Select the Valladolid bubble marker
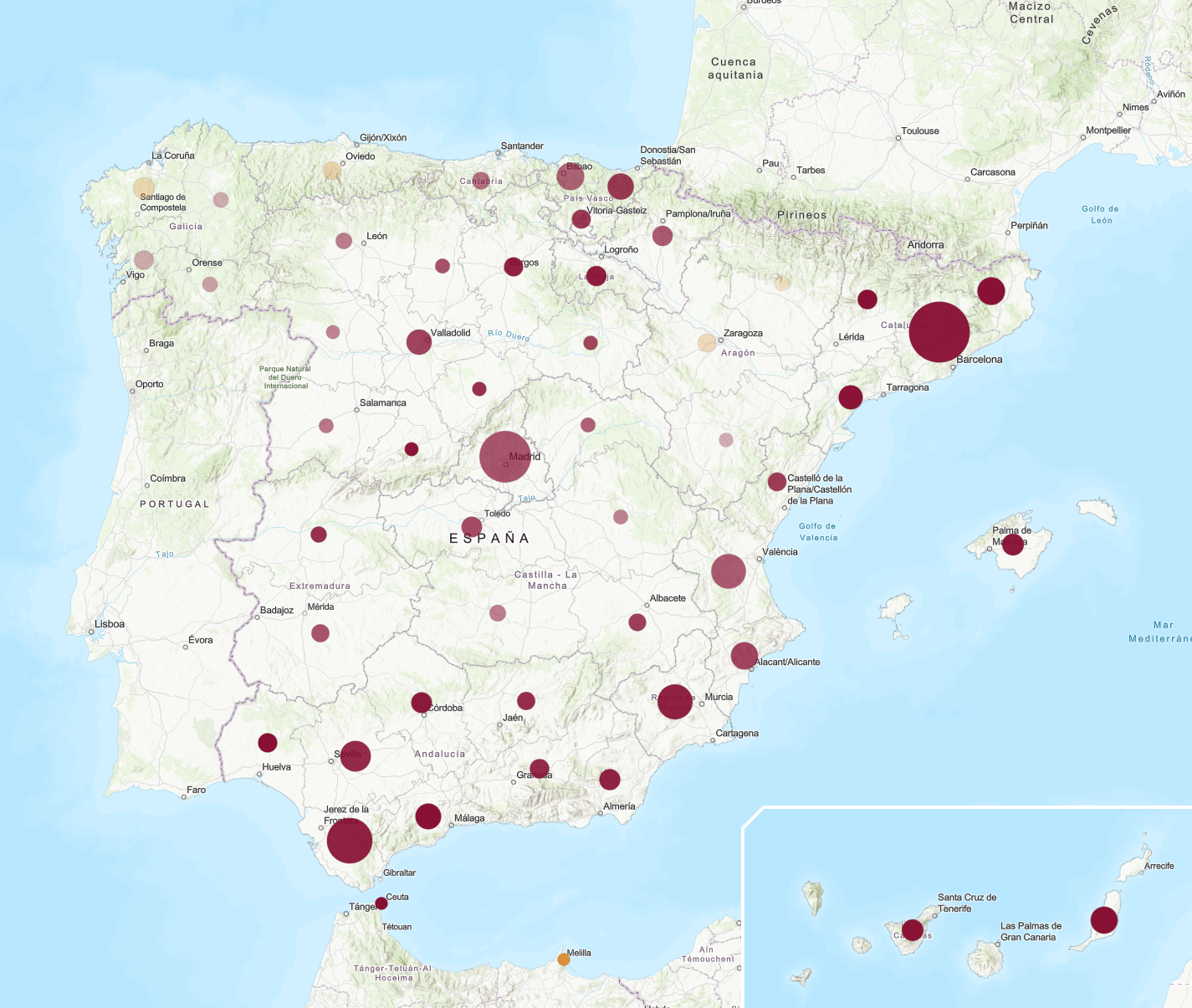The width and height of the screenshot is (1192, 1008). (418, 342)
